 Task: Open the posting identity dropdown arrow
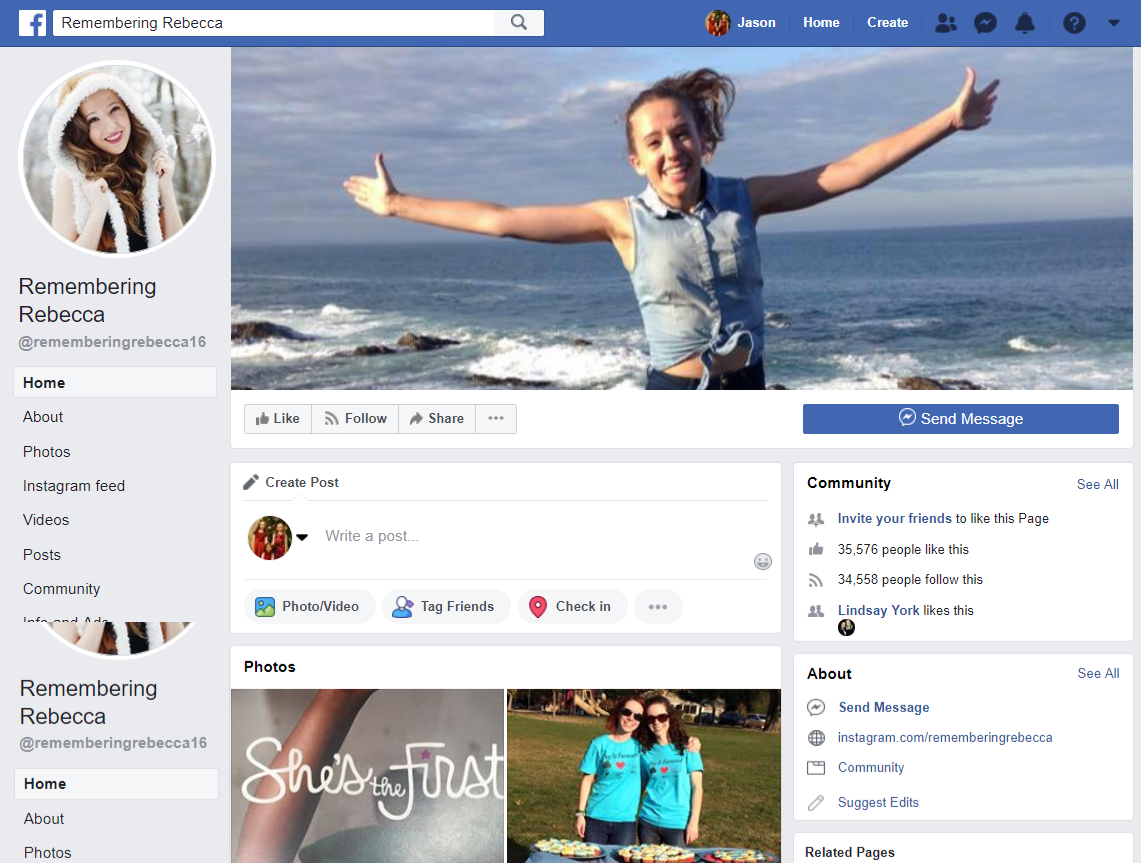[301, 538]
